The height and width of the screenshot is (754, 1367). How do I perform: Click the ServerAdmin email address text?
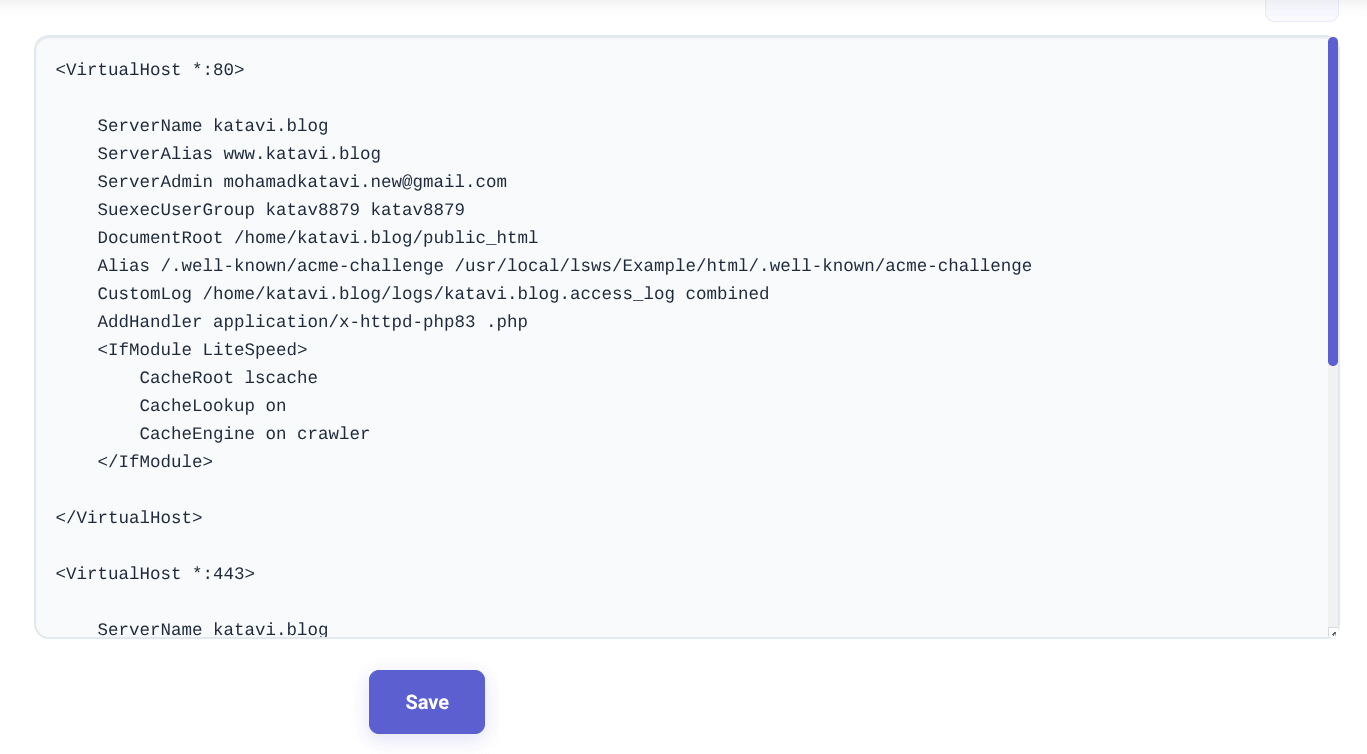[365, 182]
